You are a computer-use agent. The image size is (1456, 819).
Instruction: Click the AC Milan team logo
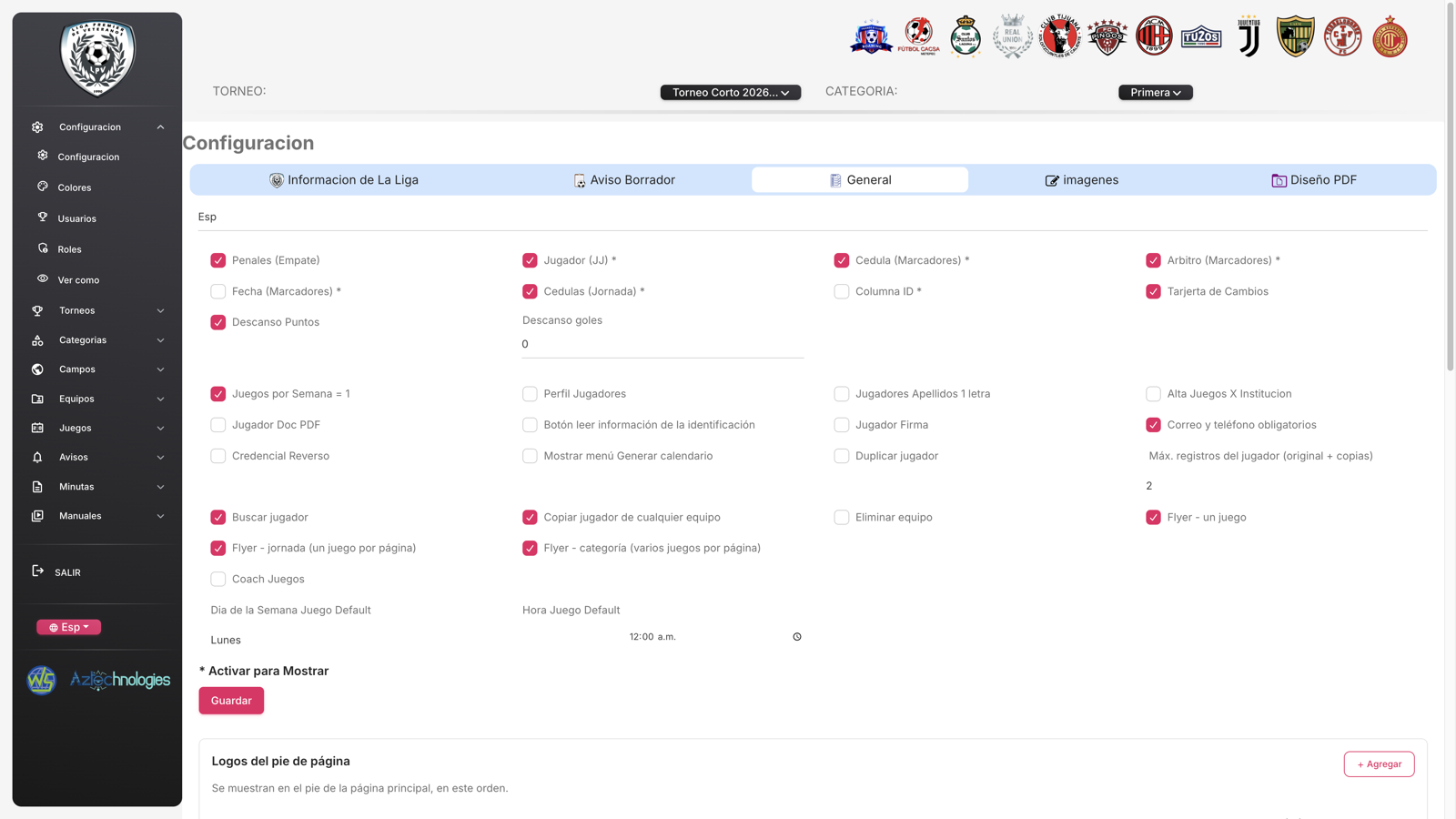tap(1154, 36)
